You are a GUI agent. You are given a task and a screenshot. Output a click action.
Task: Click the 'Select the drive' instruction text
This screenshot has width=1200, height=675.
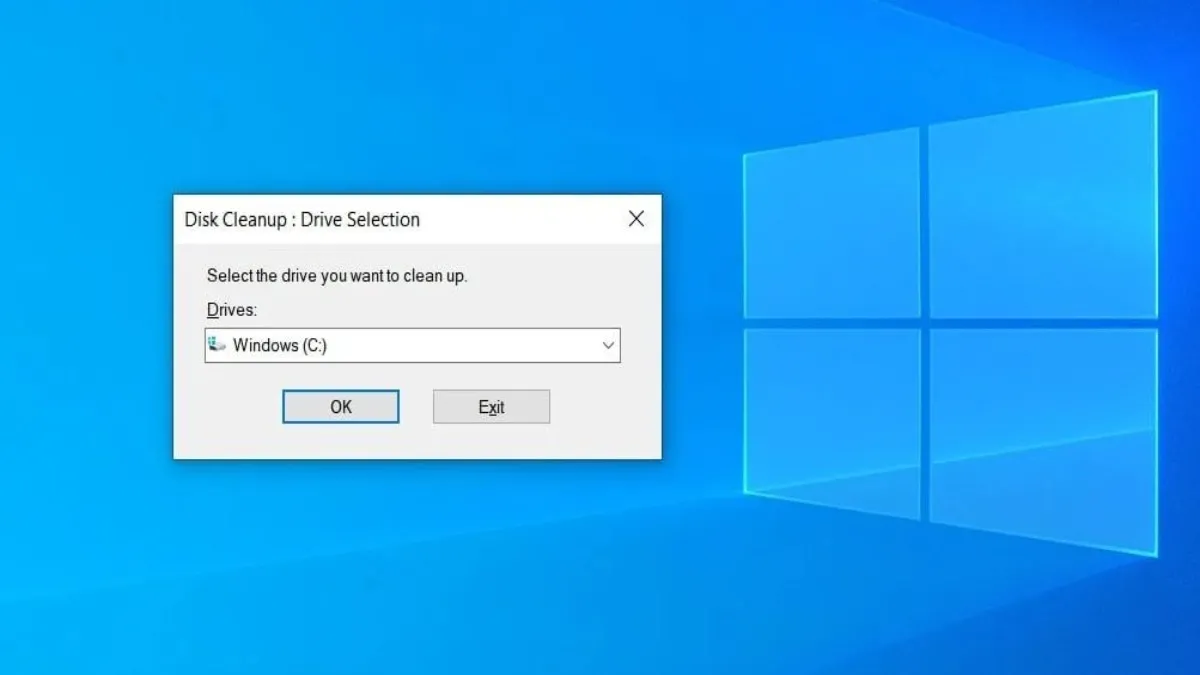click(x=336, y=276)
